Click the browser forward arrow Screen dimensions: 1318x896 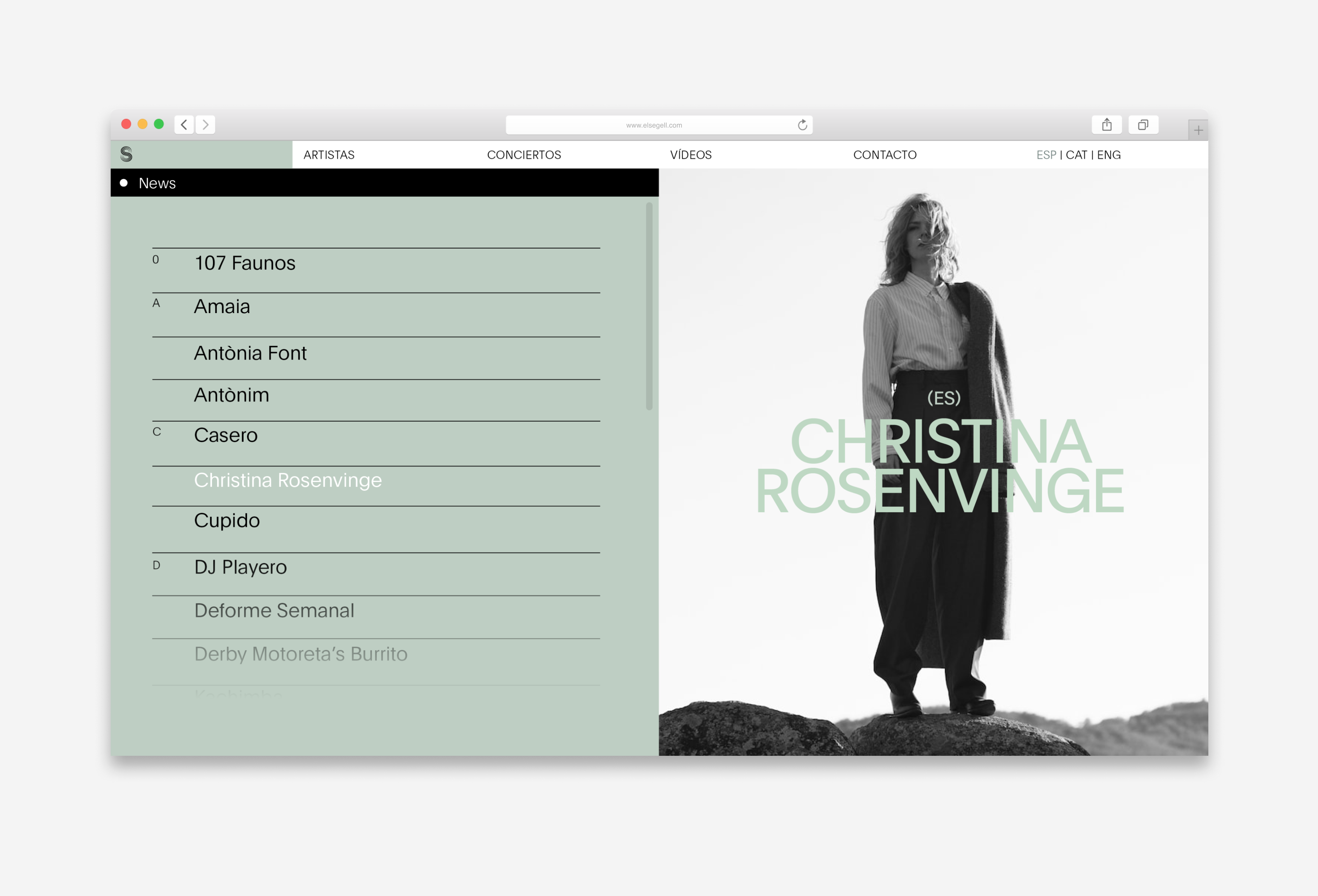pos(205,125)
